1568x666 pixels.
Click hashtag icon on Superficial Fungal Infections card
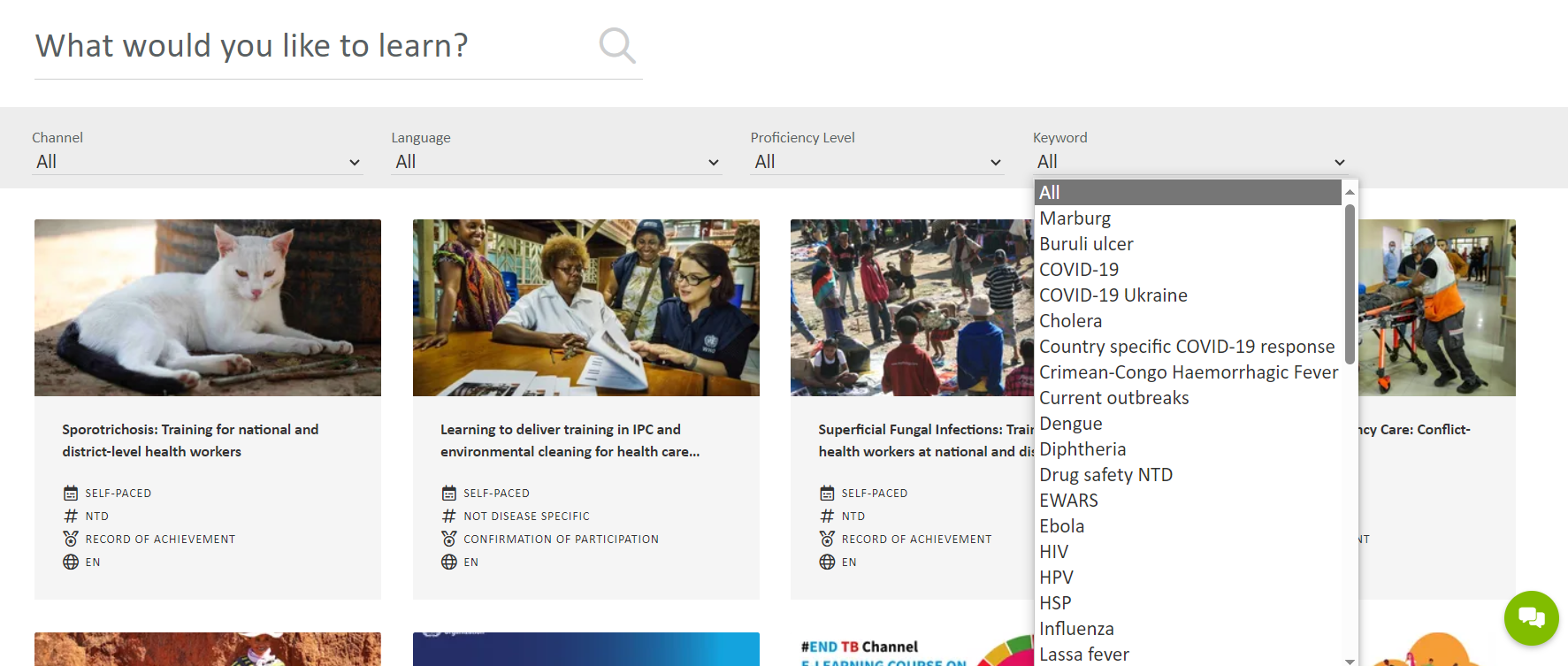point(827,516)
